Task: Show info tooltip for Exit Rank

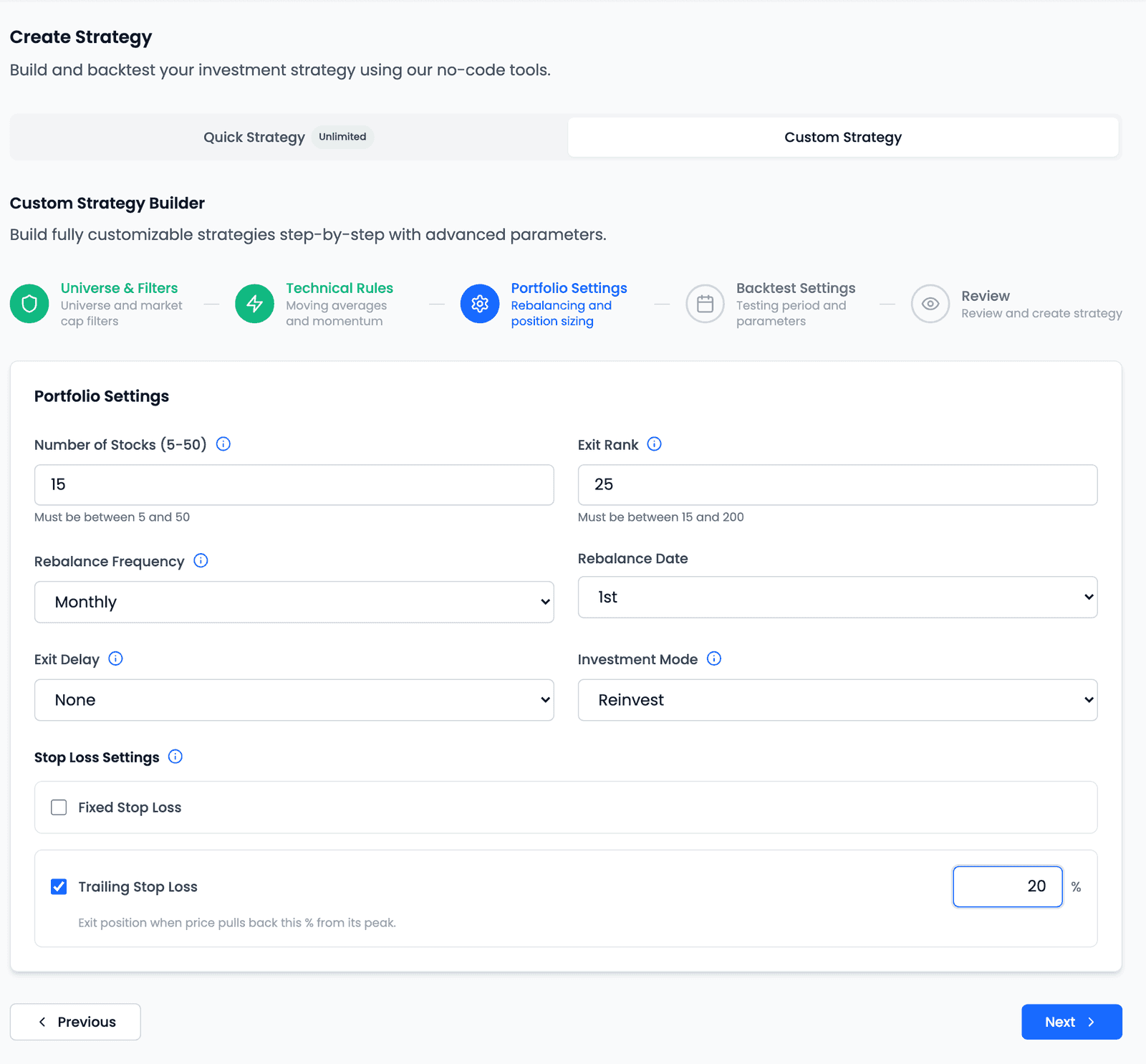Action: point(654,444)
